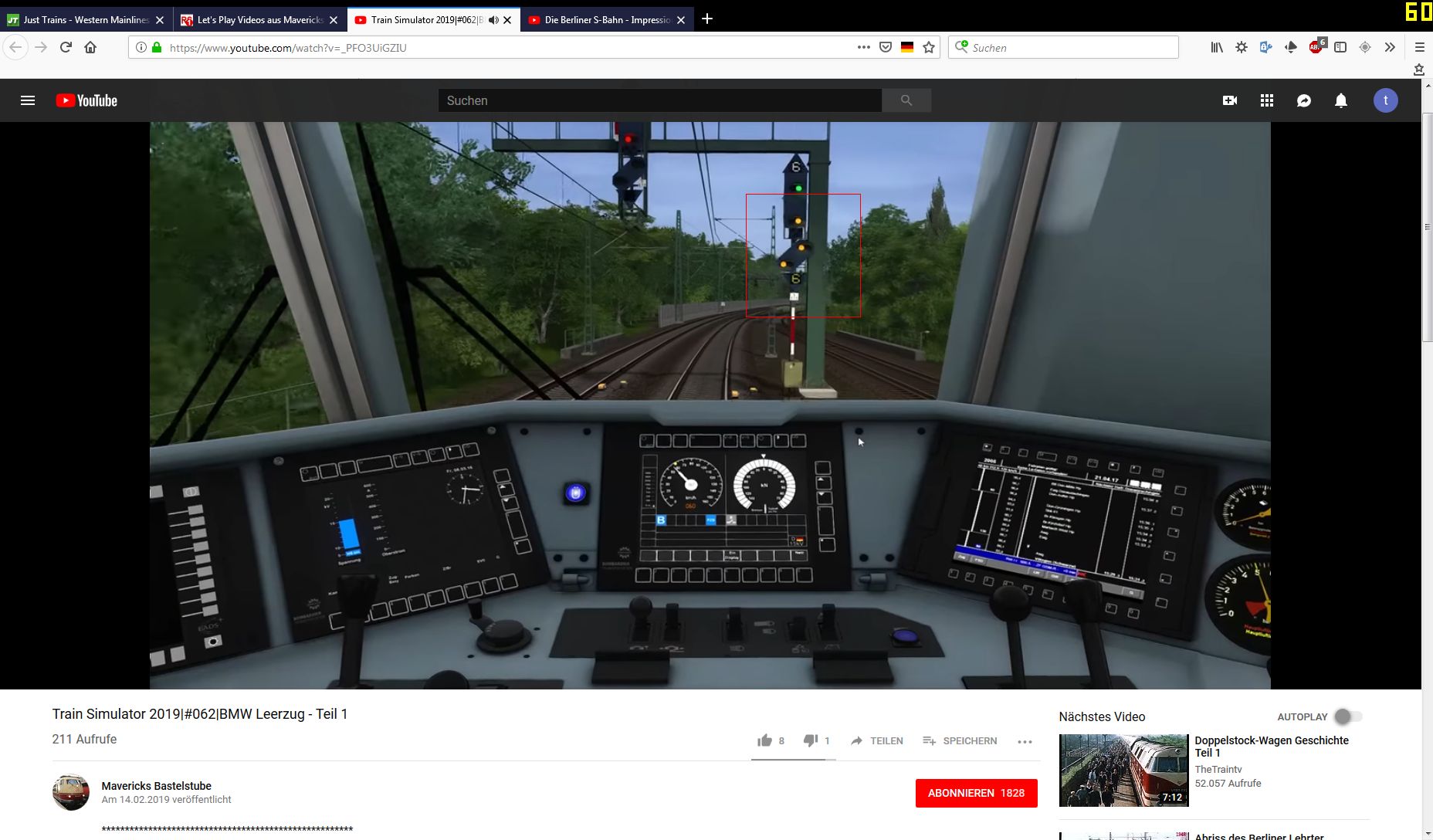Open the Doppelstock-Wagen video thumbnail
This screenshot has height=840, width=1433.
point(1124,771)
